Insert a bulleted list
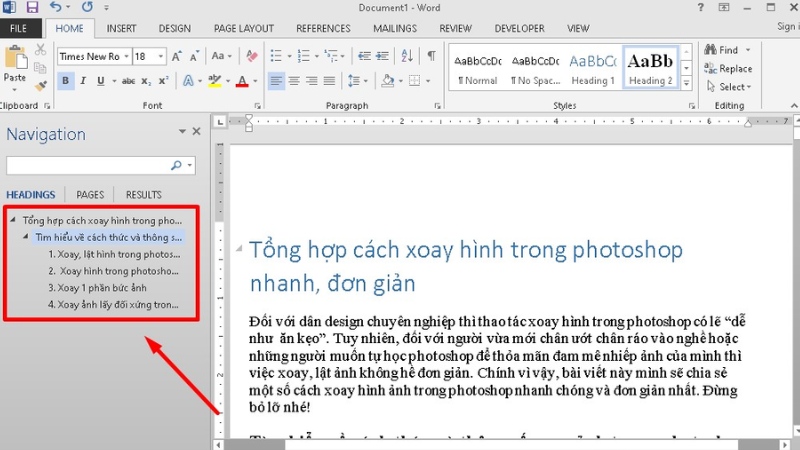800x450 pixels. (x=276, y=56)
